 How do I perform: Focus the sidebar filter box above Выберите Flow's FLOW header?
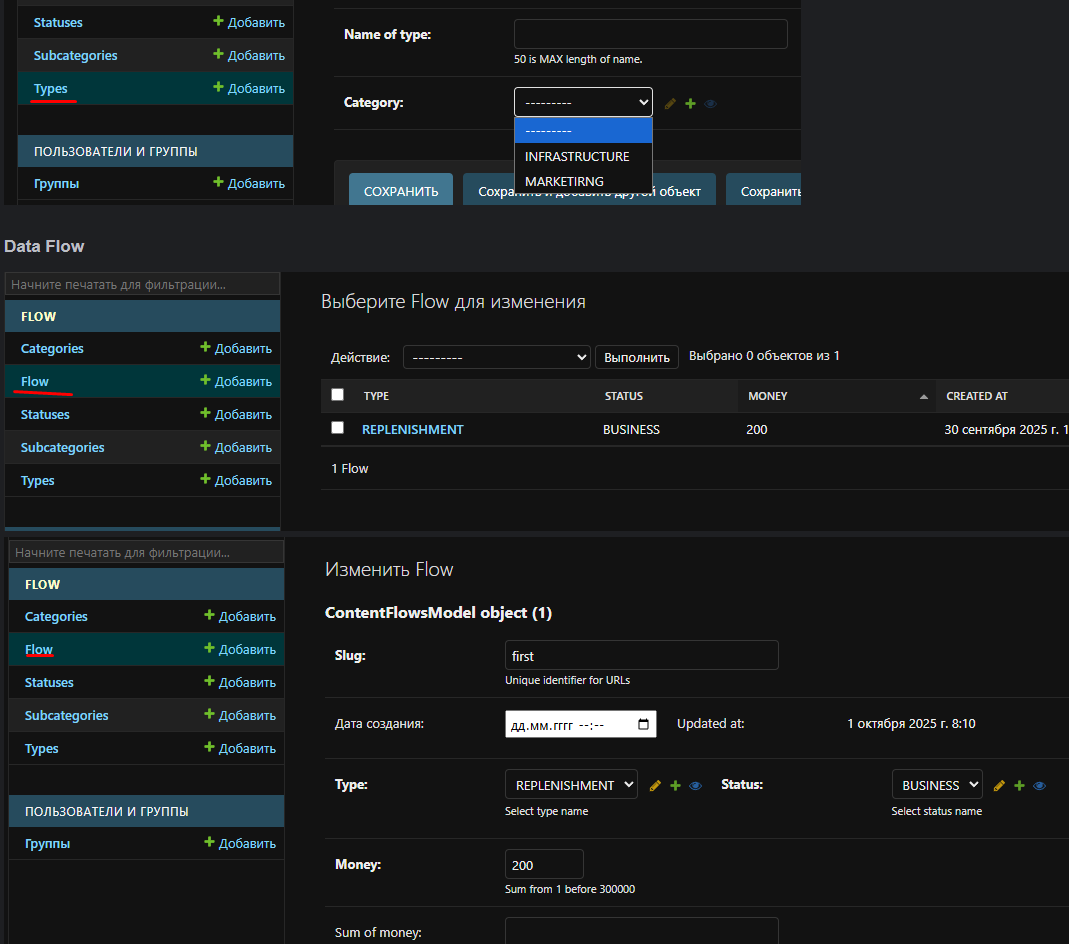tap(142, 284)
